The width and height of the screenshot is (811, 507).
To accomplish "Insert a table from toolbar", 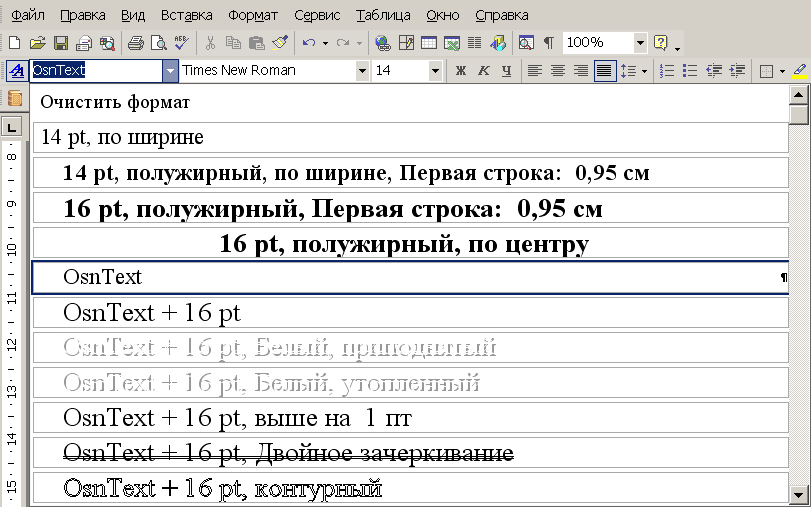I will 429,43.
